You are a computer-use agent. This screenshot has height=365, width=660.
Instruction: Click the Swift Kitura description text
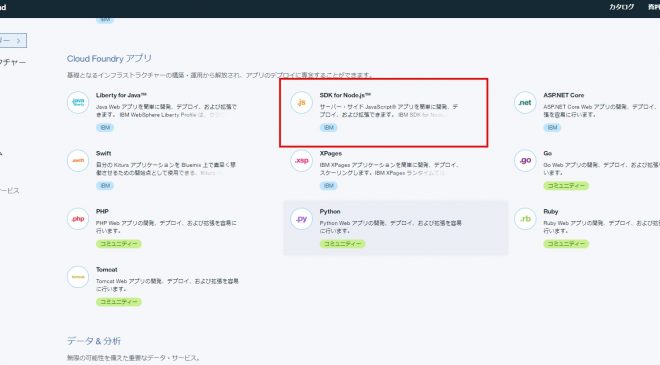click(166, 169)
